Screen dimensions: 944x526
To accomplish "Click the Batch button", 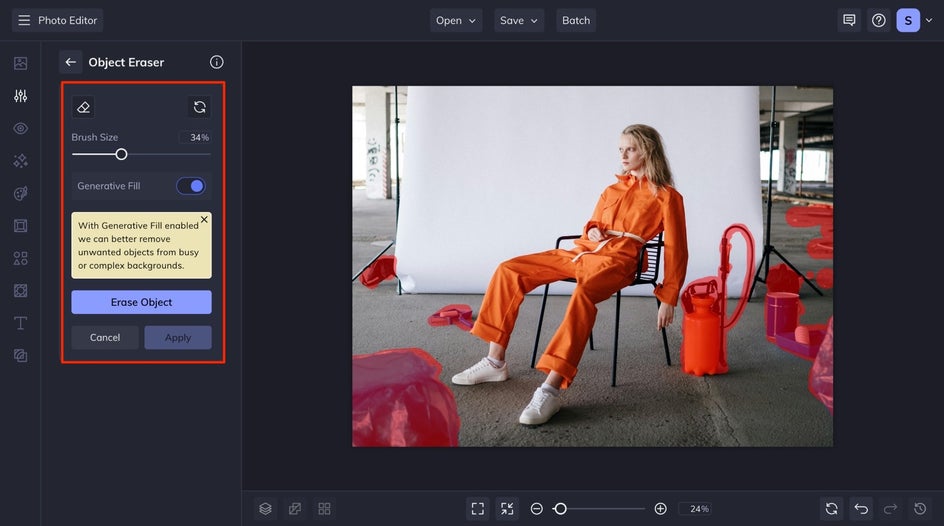I will click(576, 20).
